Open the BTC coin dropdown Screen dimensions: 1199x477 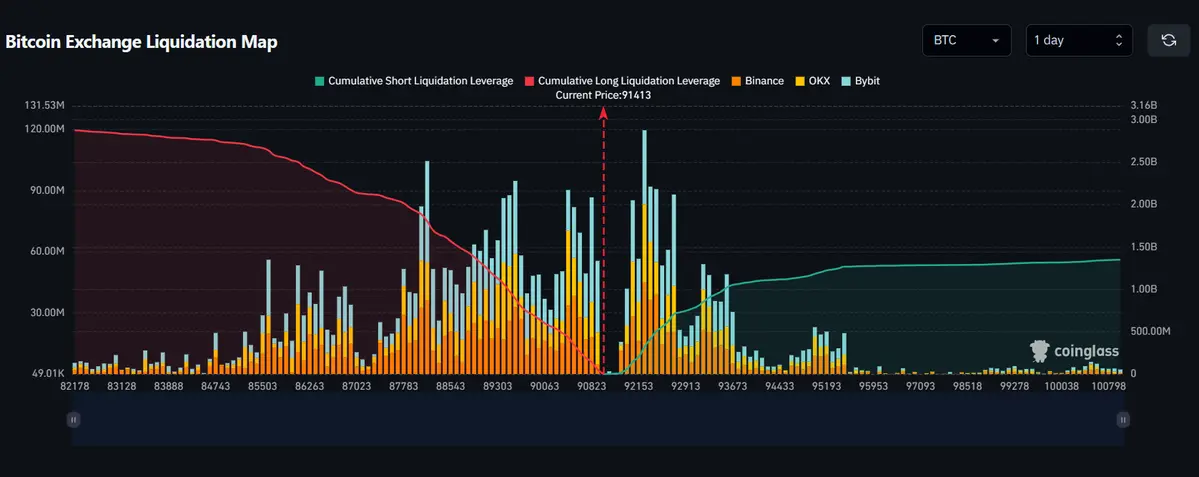pos(967,41)
